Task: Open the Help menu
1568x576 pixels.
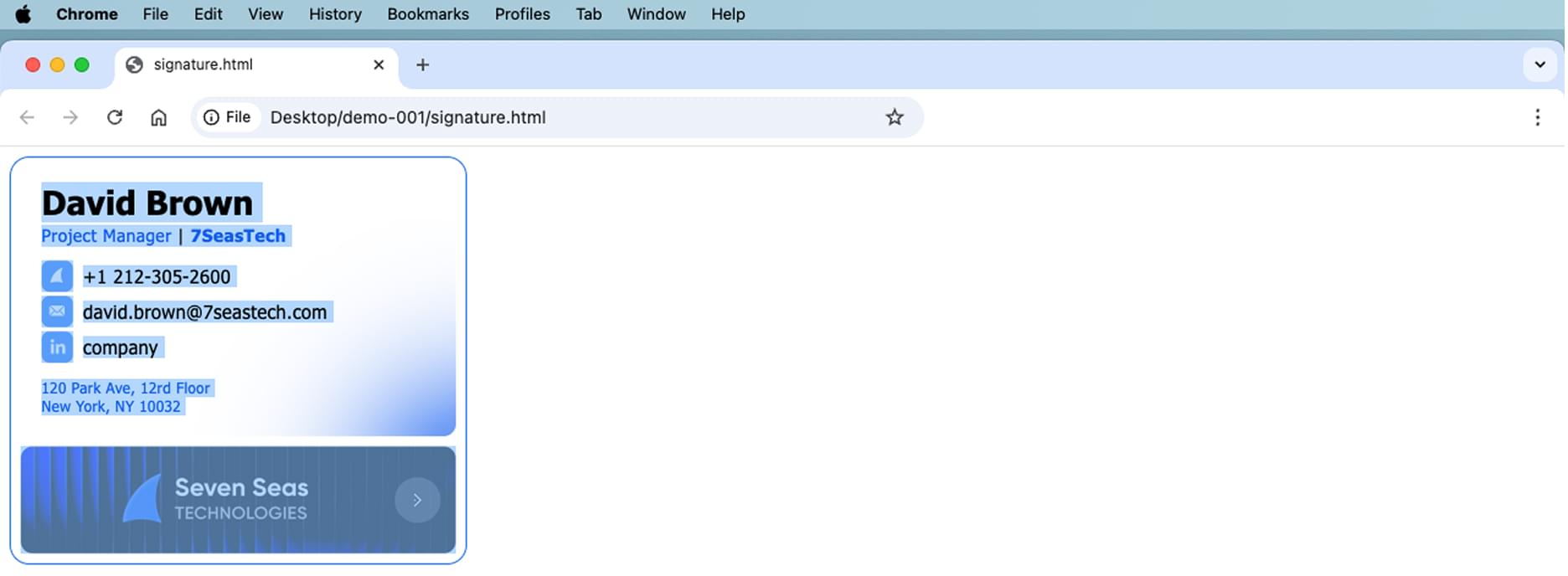Action: [728, 14]
